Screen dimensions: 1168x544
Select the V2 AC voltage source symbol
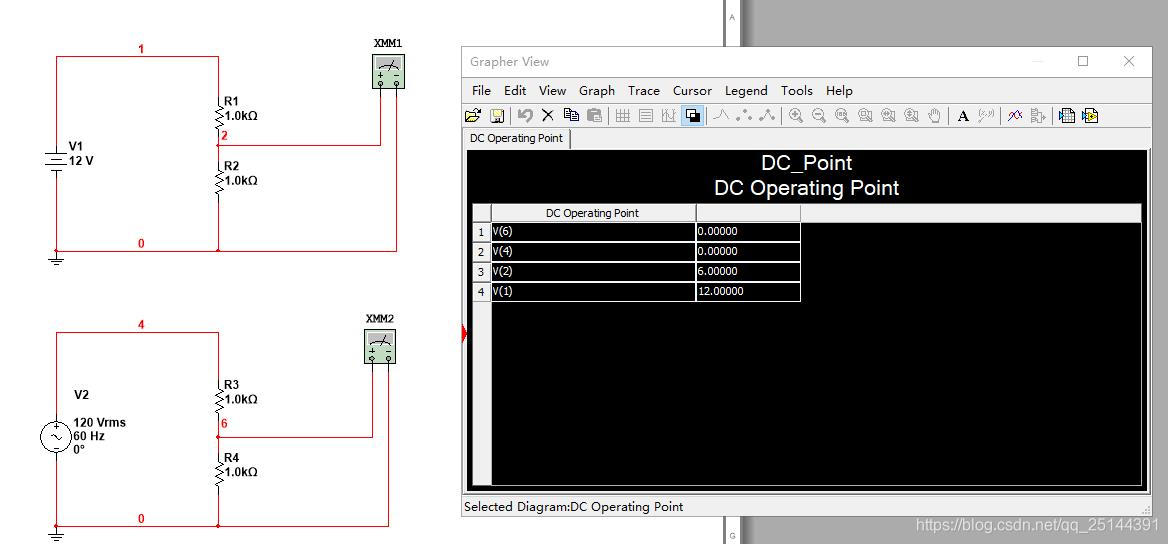[57, 437]
